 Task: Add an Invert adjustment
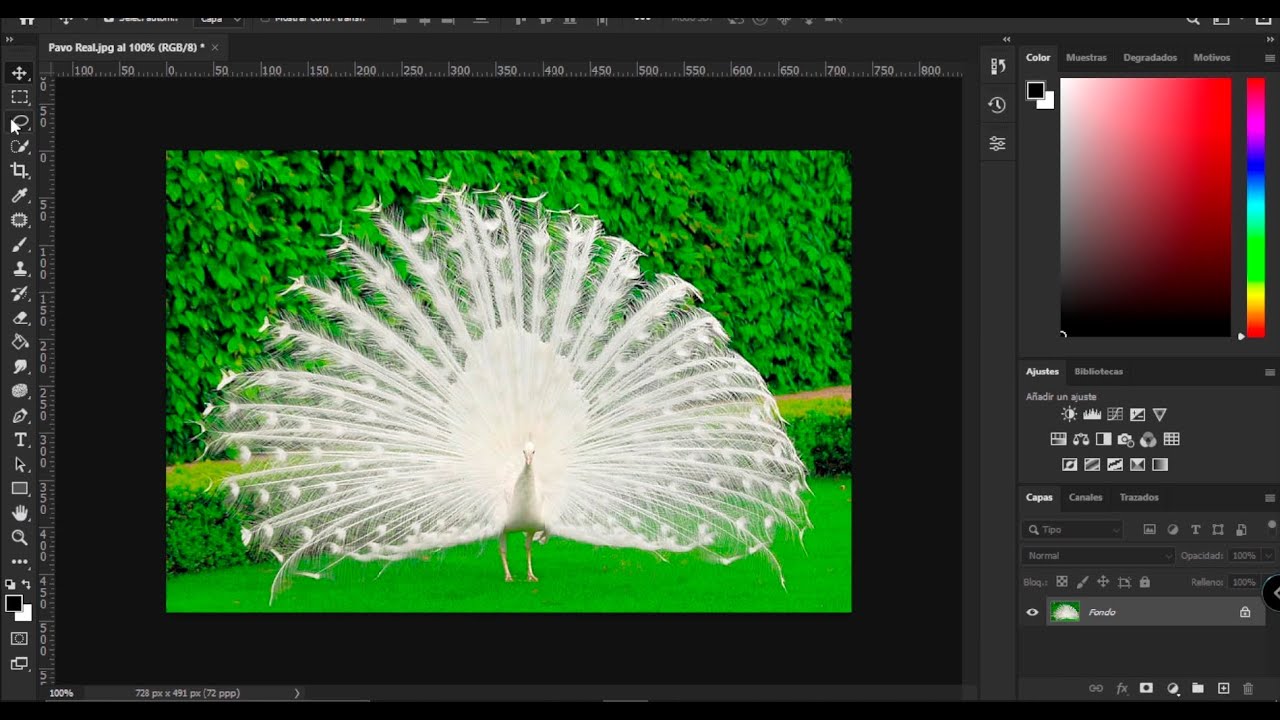coord(1069,465)
